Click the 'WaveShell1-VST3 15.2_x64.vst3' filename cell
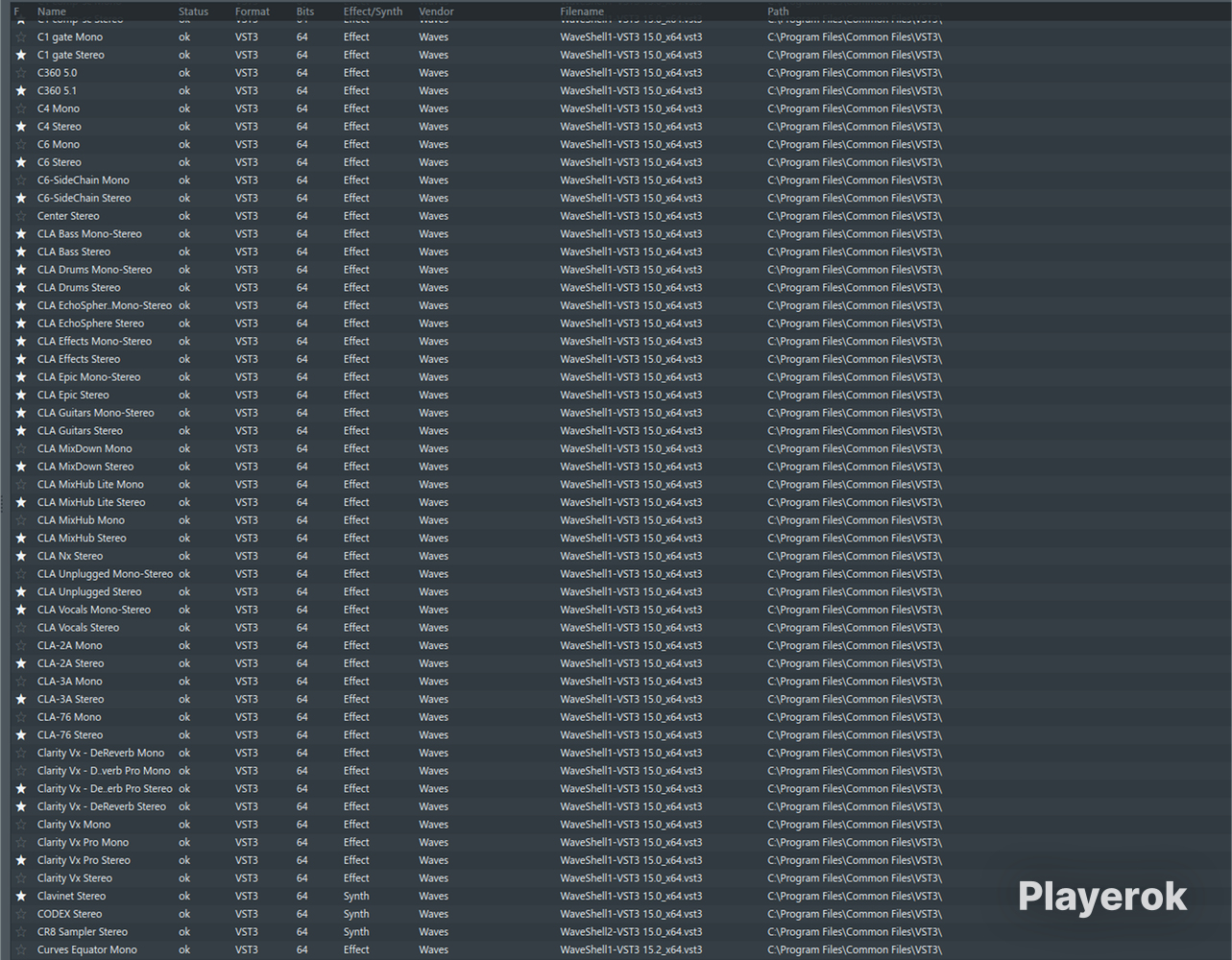This screenshot has width=1232, height=960. pos(631,950)
